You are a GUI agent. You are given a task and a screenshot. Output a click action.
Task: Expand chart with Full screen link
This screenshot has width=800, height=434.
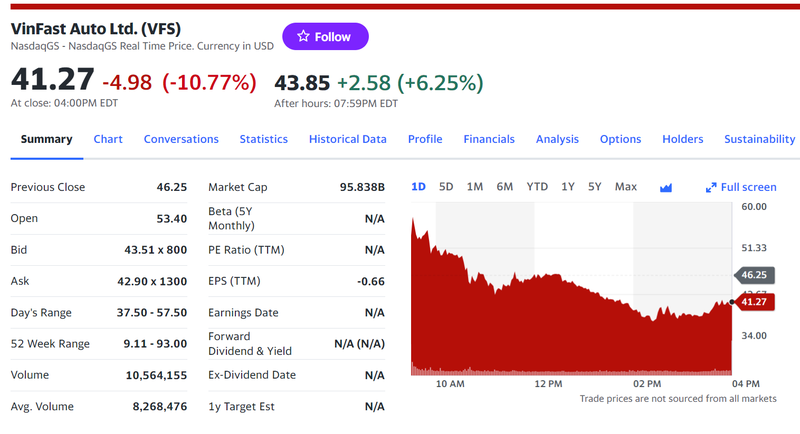tap(741, 187)
